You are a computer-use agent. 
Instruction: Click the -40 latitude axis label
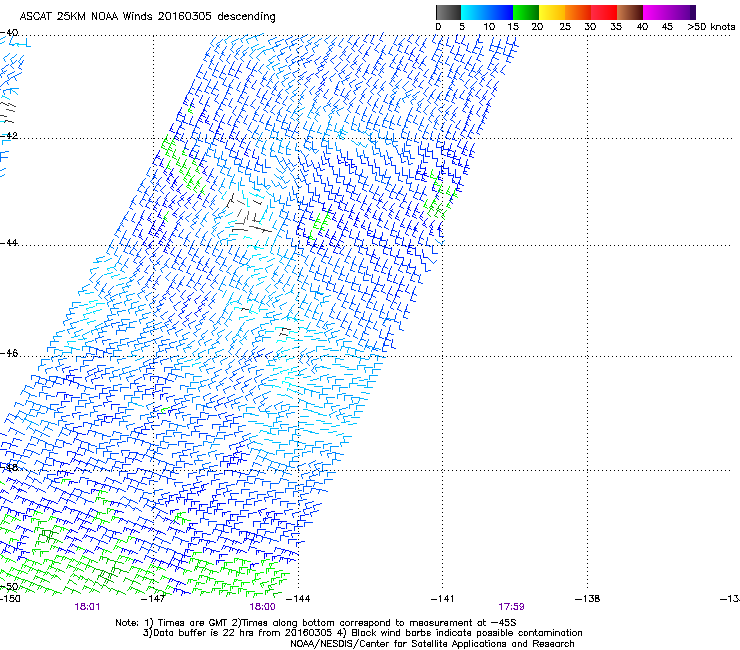point(9,33)
